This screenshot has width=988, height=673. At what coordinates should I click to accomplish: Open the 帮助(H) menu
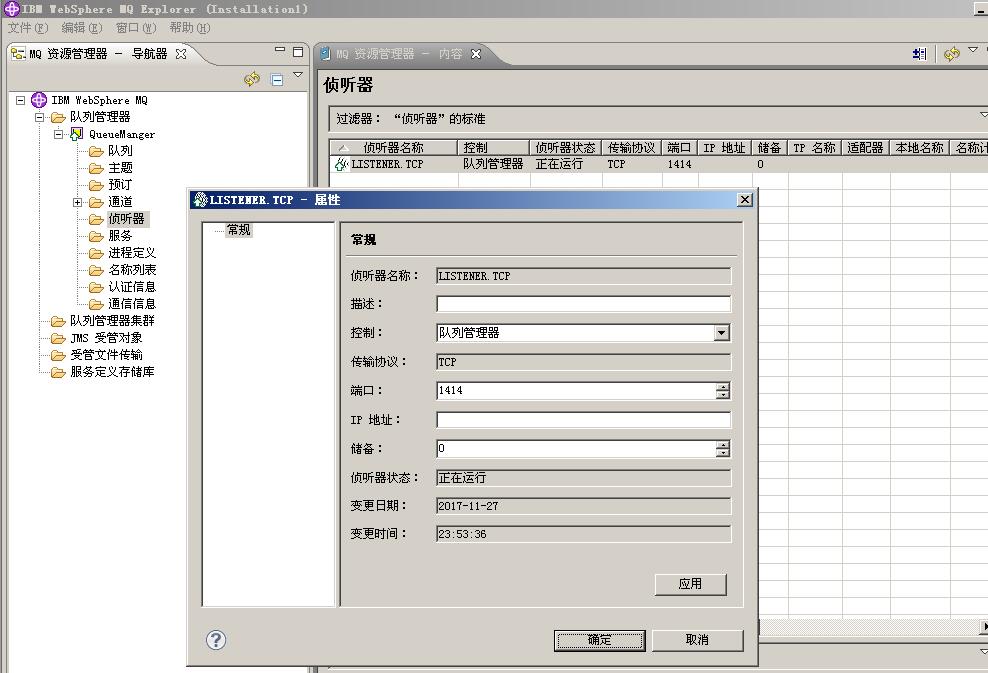click(190, 28)
